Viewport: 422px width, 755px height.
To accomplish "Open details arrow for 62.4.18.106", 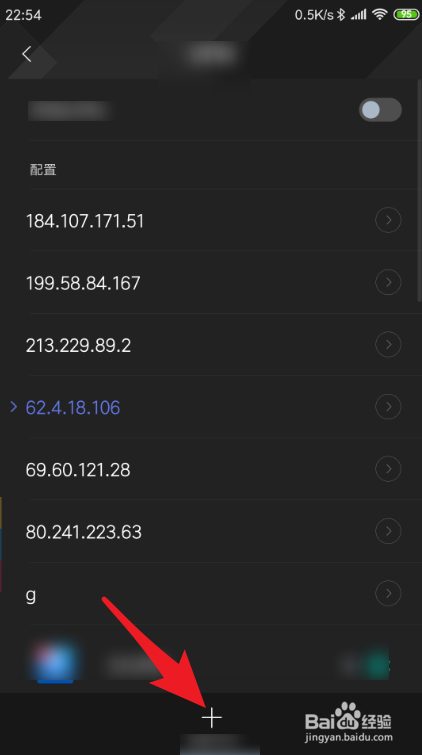I will point(388,407).
